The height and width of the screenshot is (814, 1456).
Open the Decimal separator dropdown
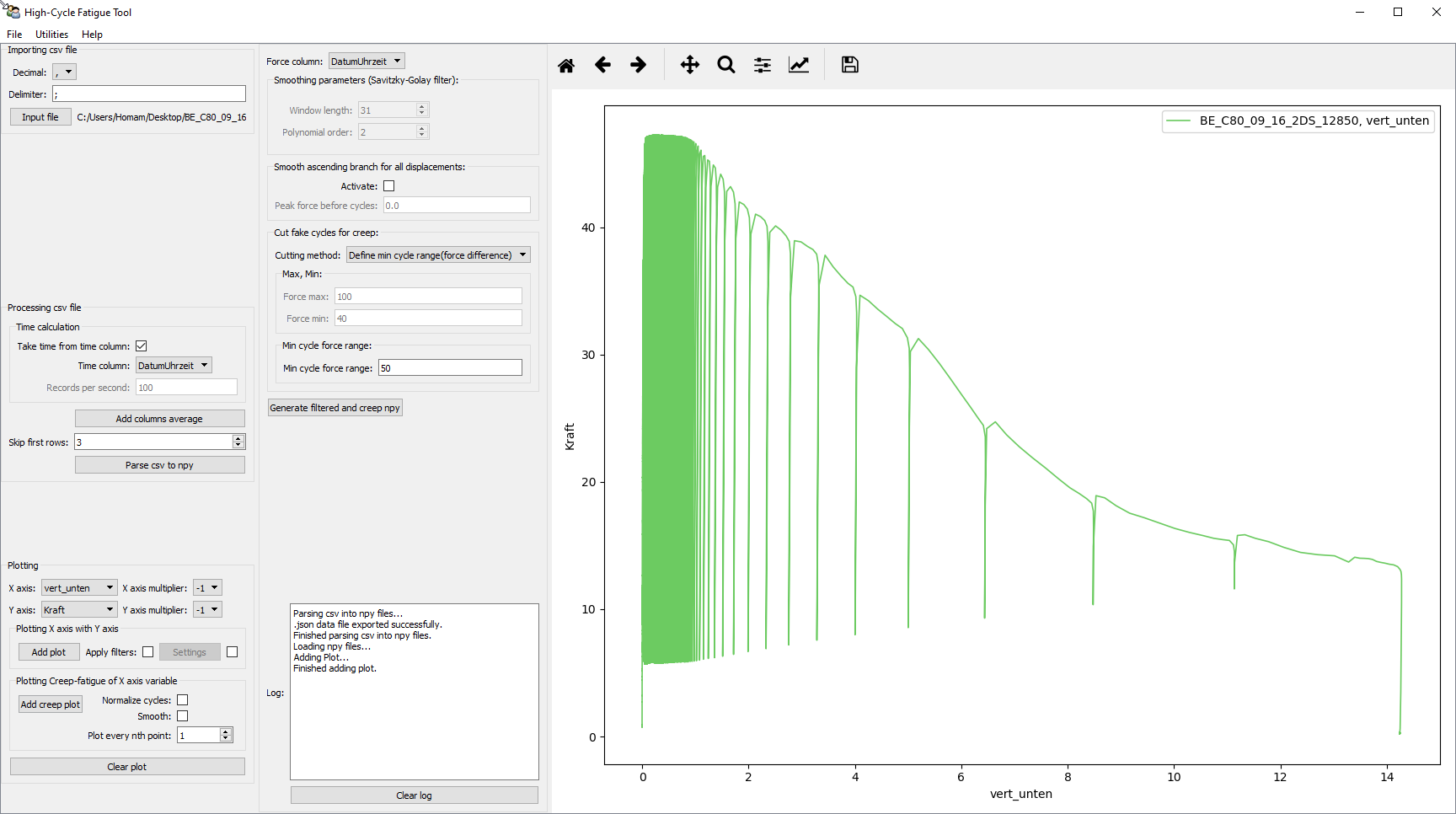(64, 72)
